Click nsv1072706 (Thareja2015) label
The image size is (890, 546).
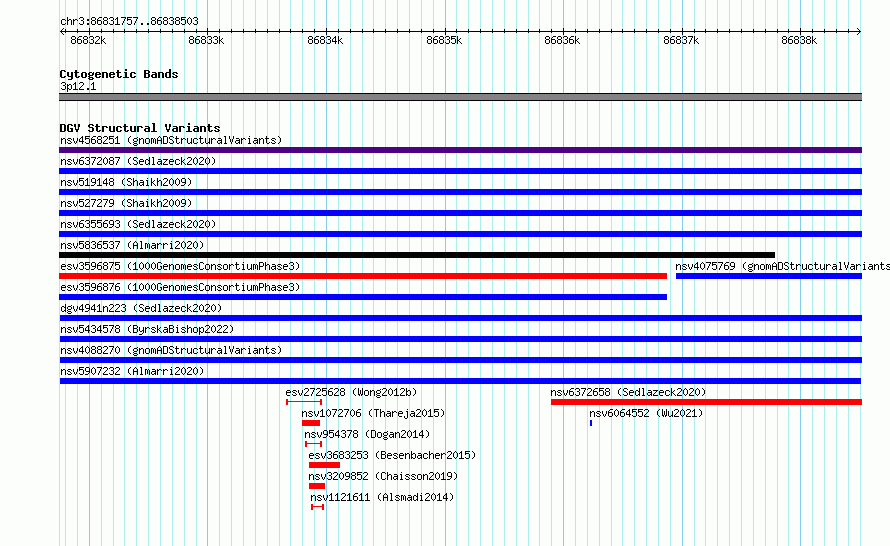pos(373,413)
